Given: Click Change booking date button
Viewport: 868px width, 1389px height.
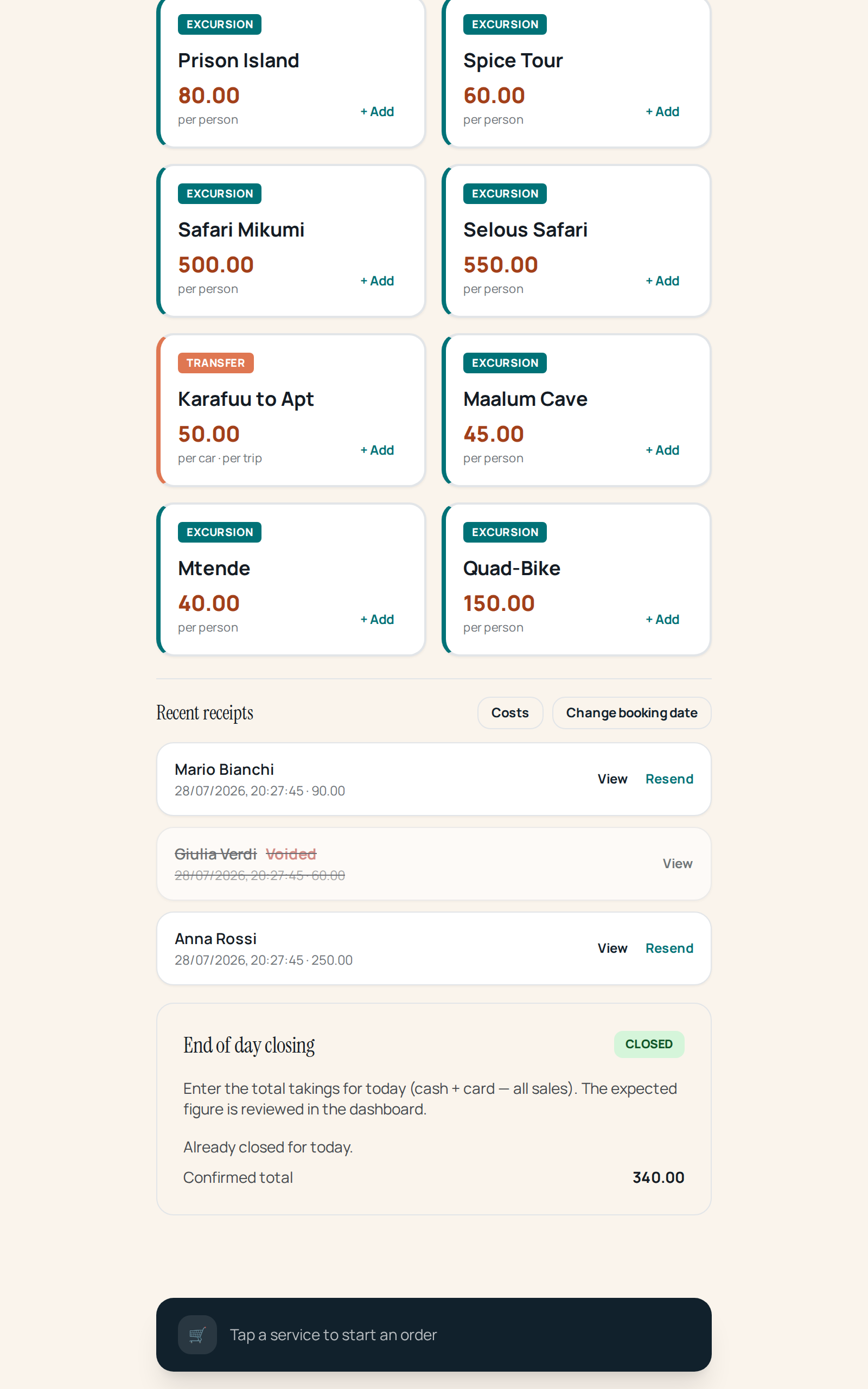Looking at the screenshot, I should [631, 713].
